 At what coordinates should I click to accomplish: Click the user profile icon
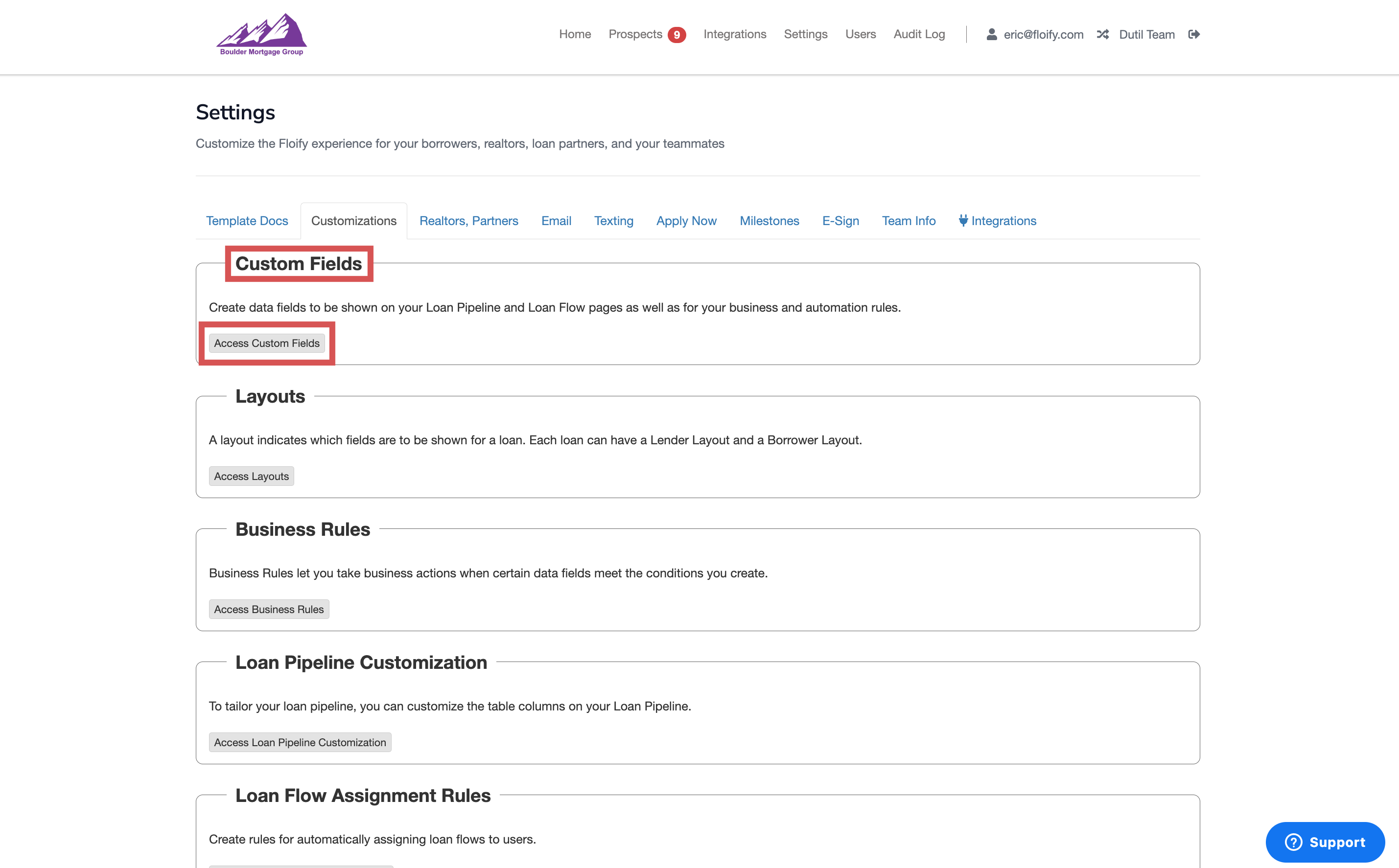991,34
